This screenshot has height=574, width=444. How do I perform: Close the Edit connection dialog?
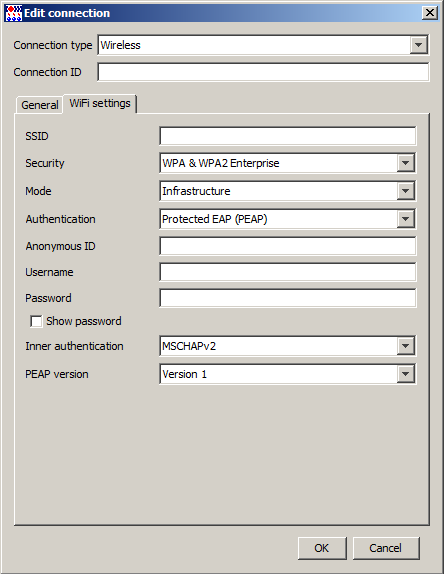coord(430,13)
